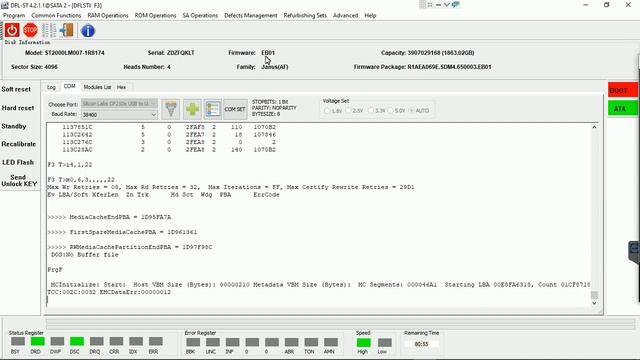Open the Baud Rate dropdown
This screenshot has width=640, height=360.
119,115
